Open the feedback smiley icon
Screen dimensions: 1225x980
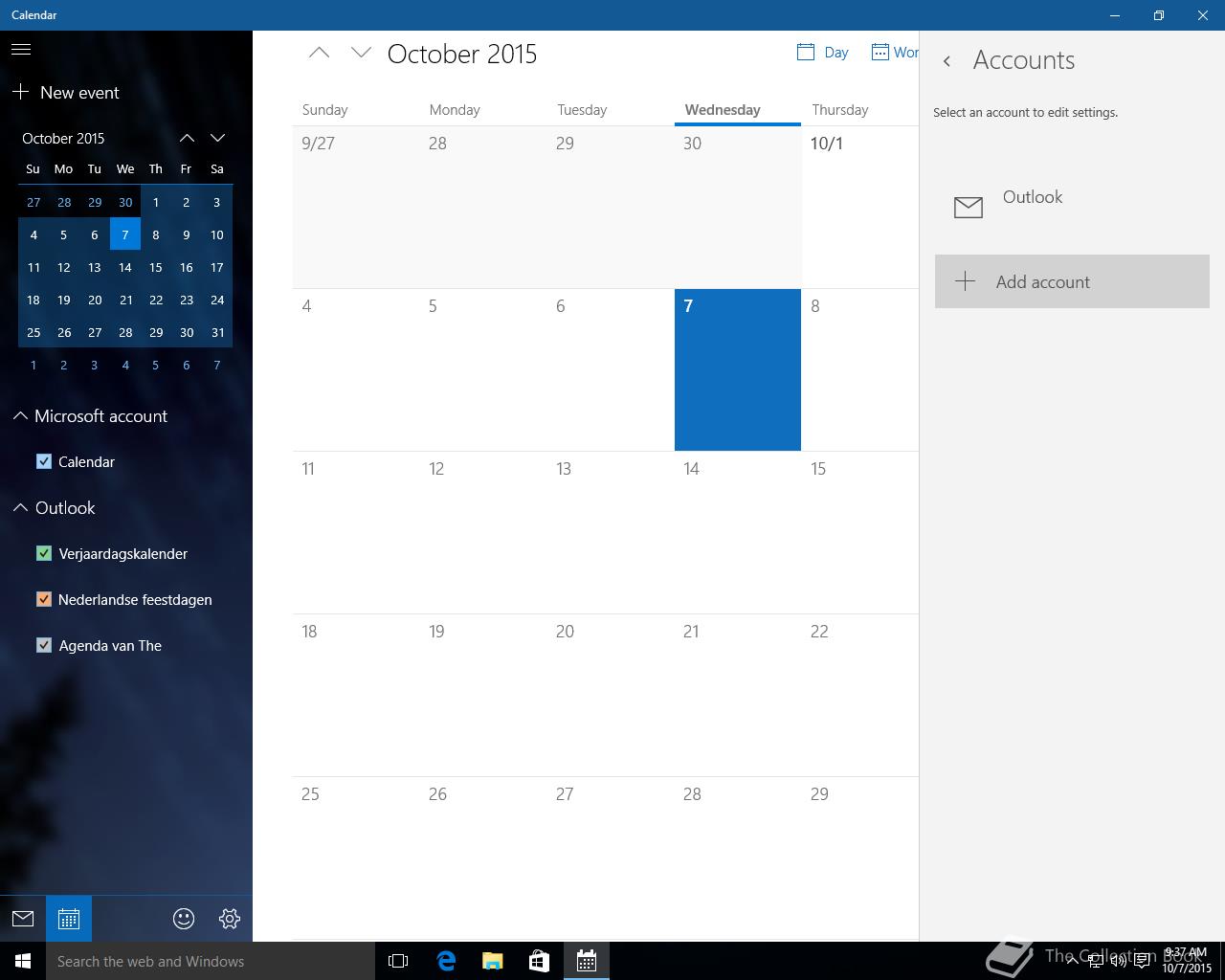click(184, 919)
